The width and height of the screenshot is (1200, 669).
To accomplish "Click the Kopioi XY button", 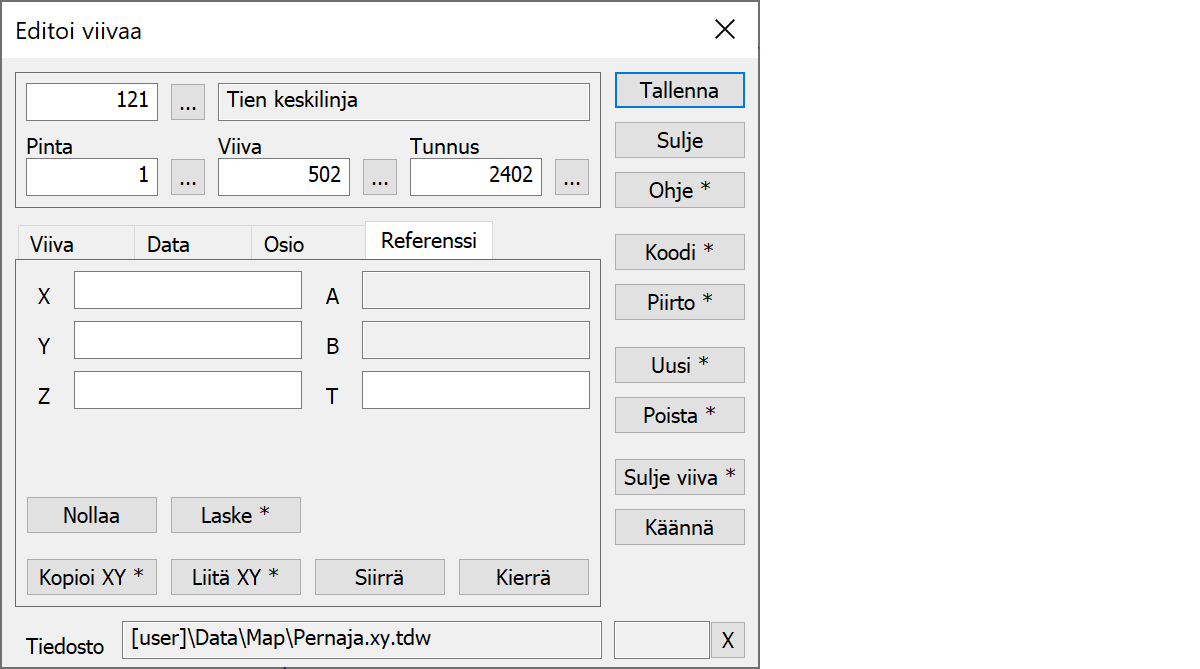I will pyautogui.click(x=92, y=577).
